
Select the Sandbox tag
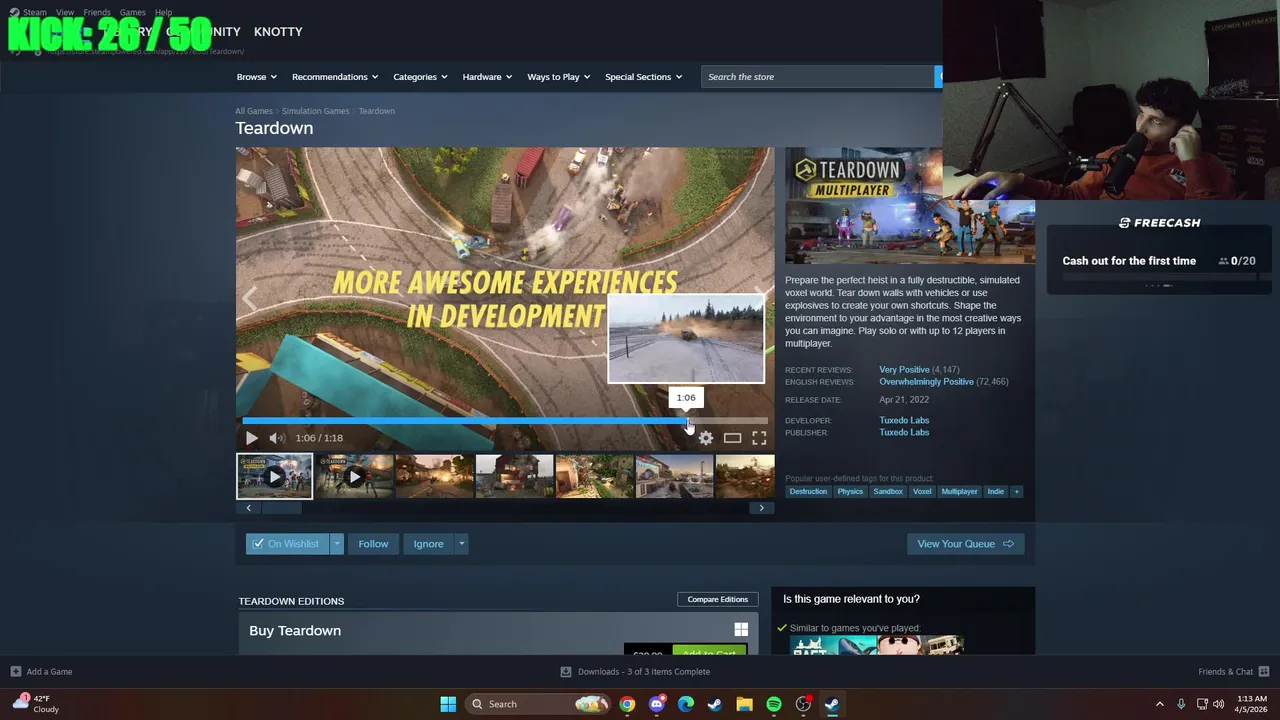[x=888, y=491]
